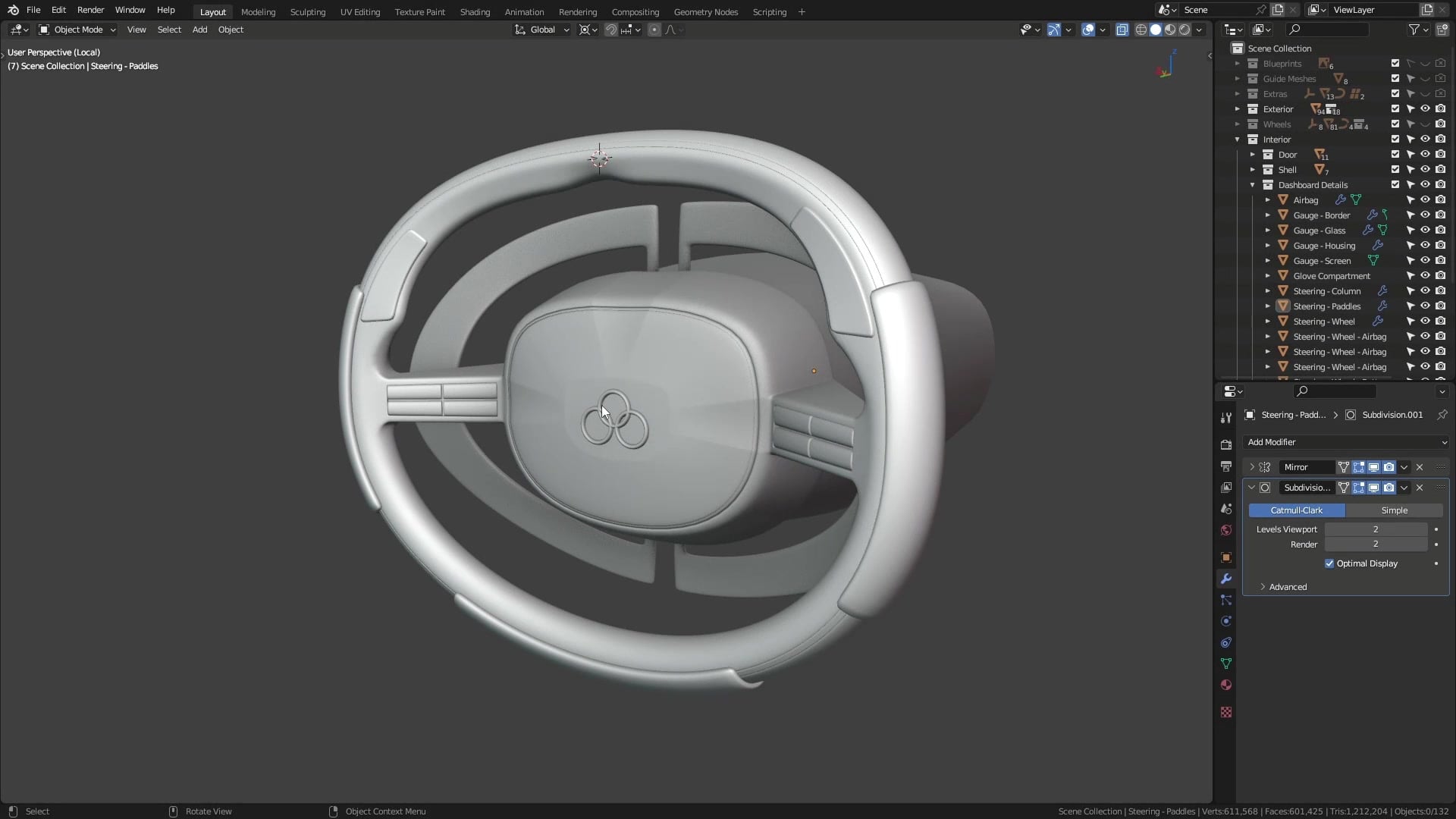Hide Steering - Paddles with the eye icon

1426,306
